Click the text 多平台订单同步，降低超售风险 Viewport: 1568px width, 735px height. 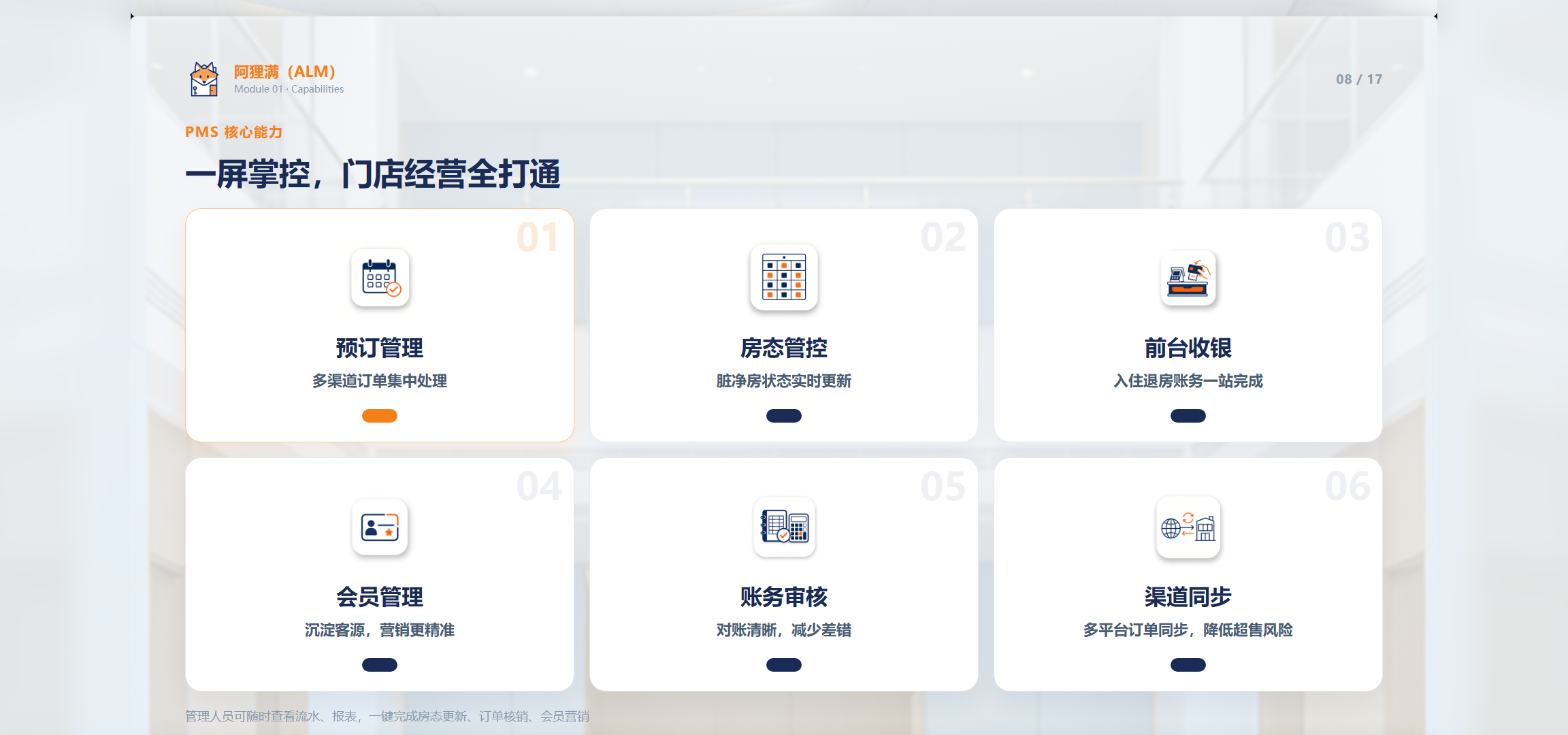[x=1188, y=630]
